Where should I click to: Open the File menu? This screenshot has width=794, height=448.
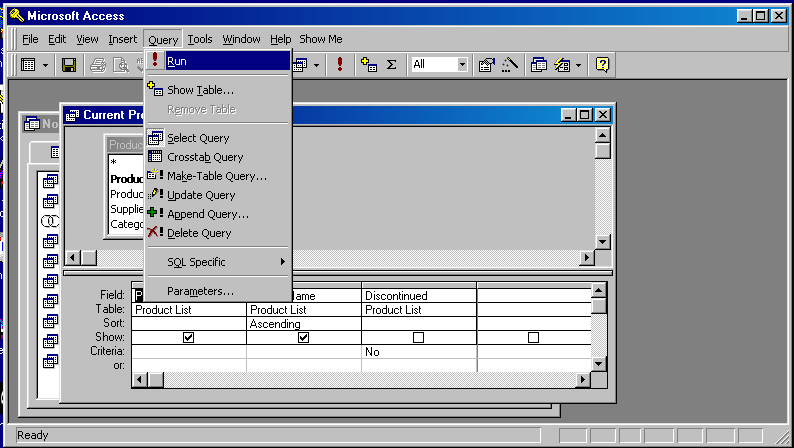[30, 39]
